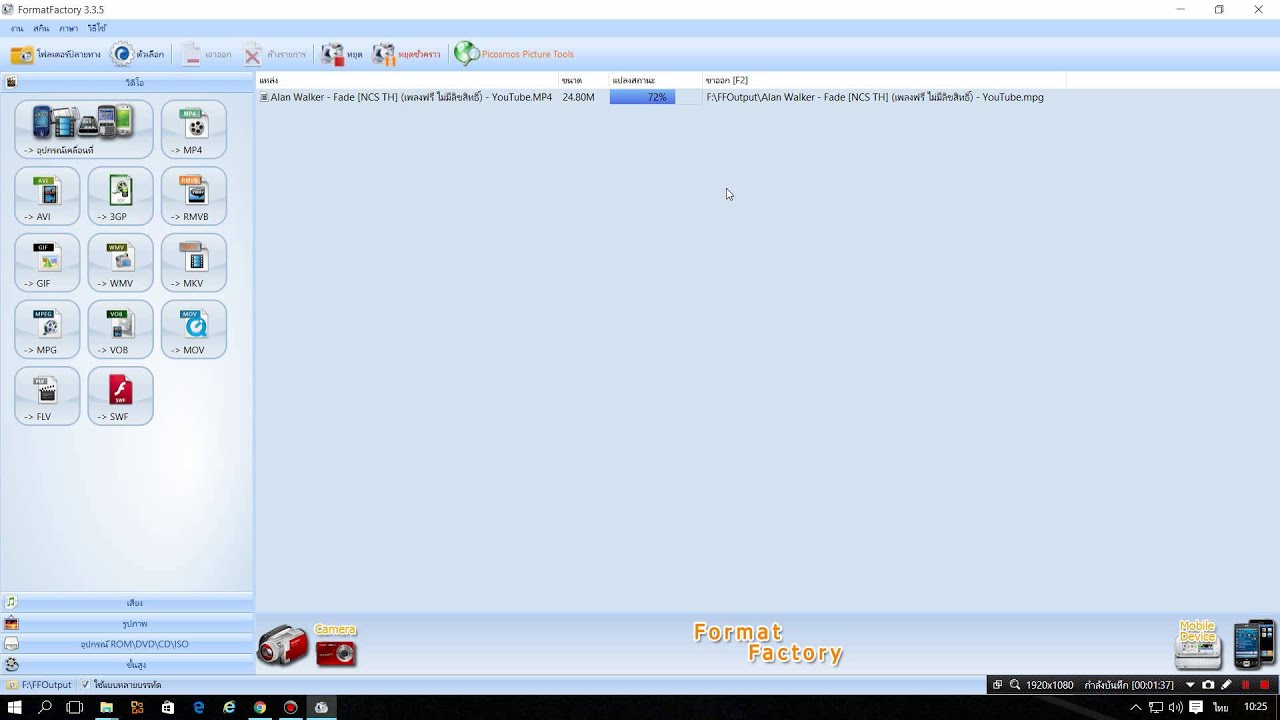Open the Windows Start menu

pos(15,707)
